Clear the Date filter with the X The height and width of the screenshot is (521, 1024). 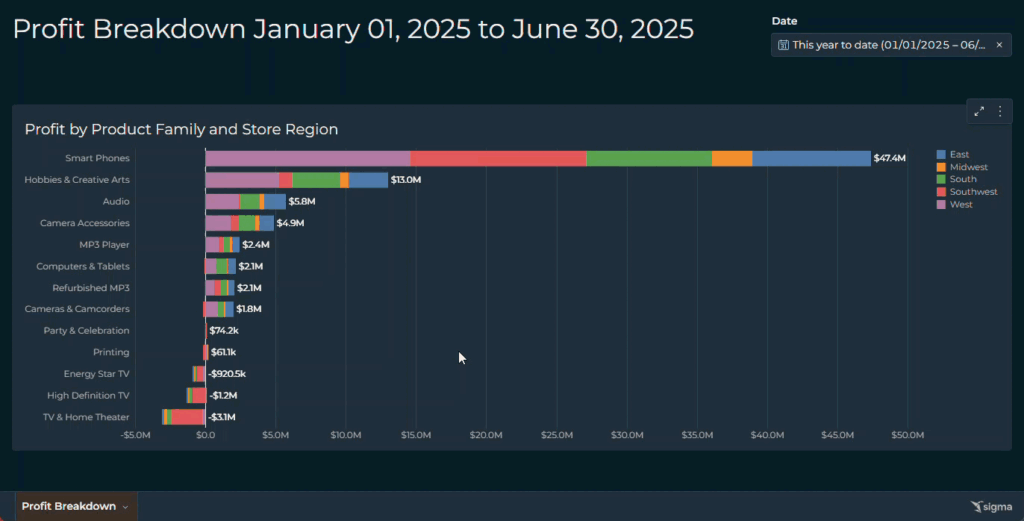pos(998,45)
